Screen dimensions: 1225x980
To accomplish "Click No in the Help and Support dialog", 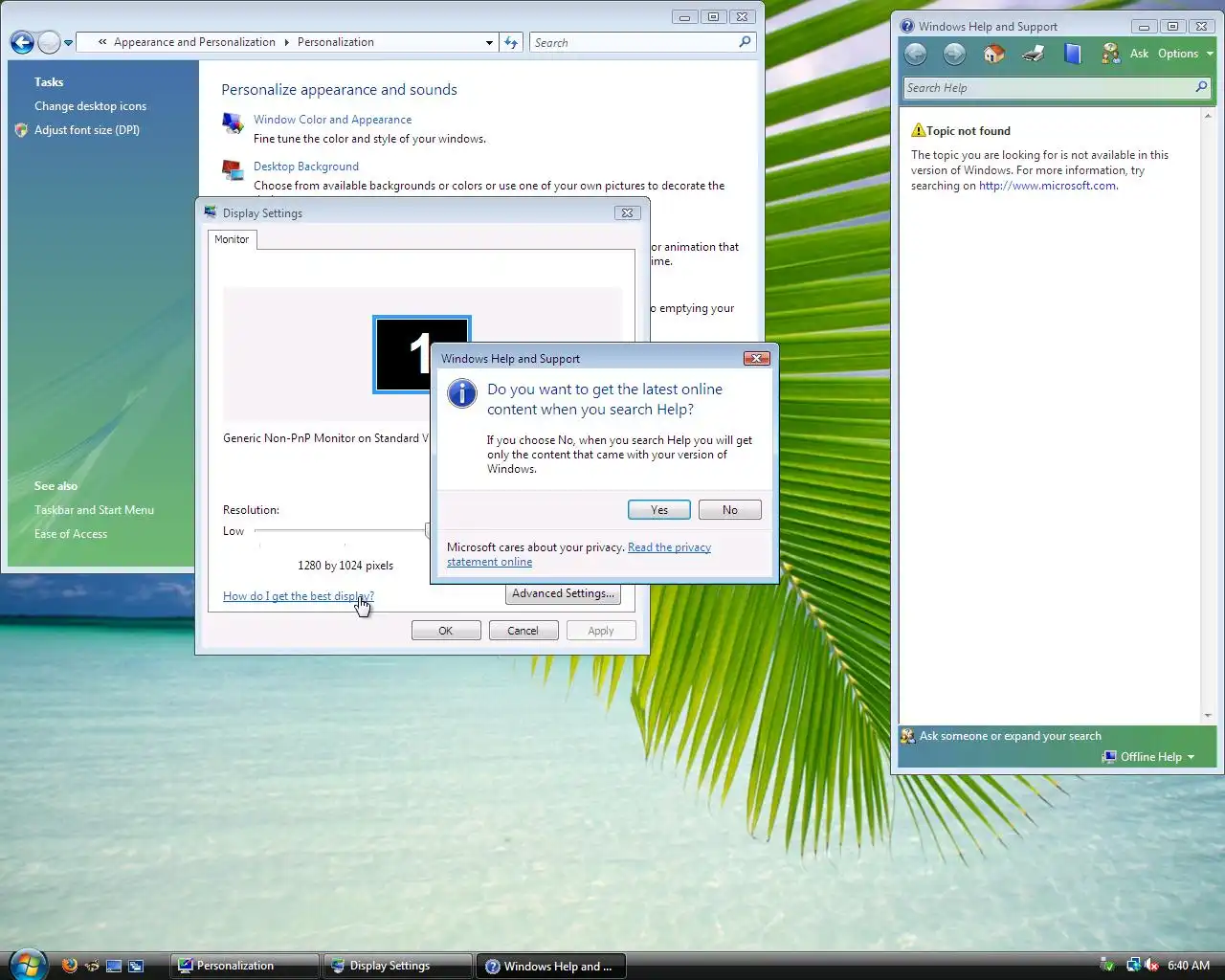I will [730, 510].
